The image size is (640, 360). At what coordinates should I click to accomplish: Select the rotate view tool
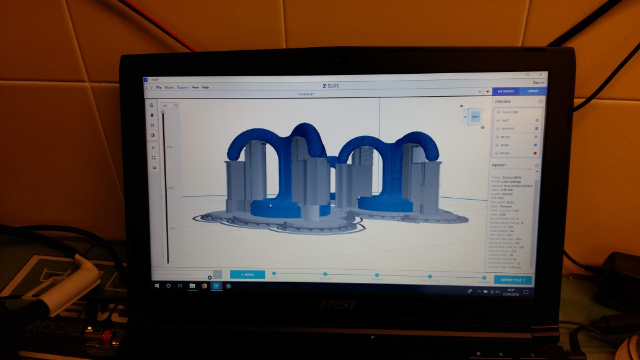152,125
